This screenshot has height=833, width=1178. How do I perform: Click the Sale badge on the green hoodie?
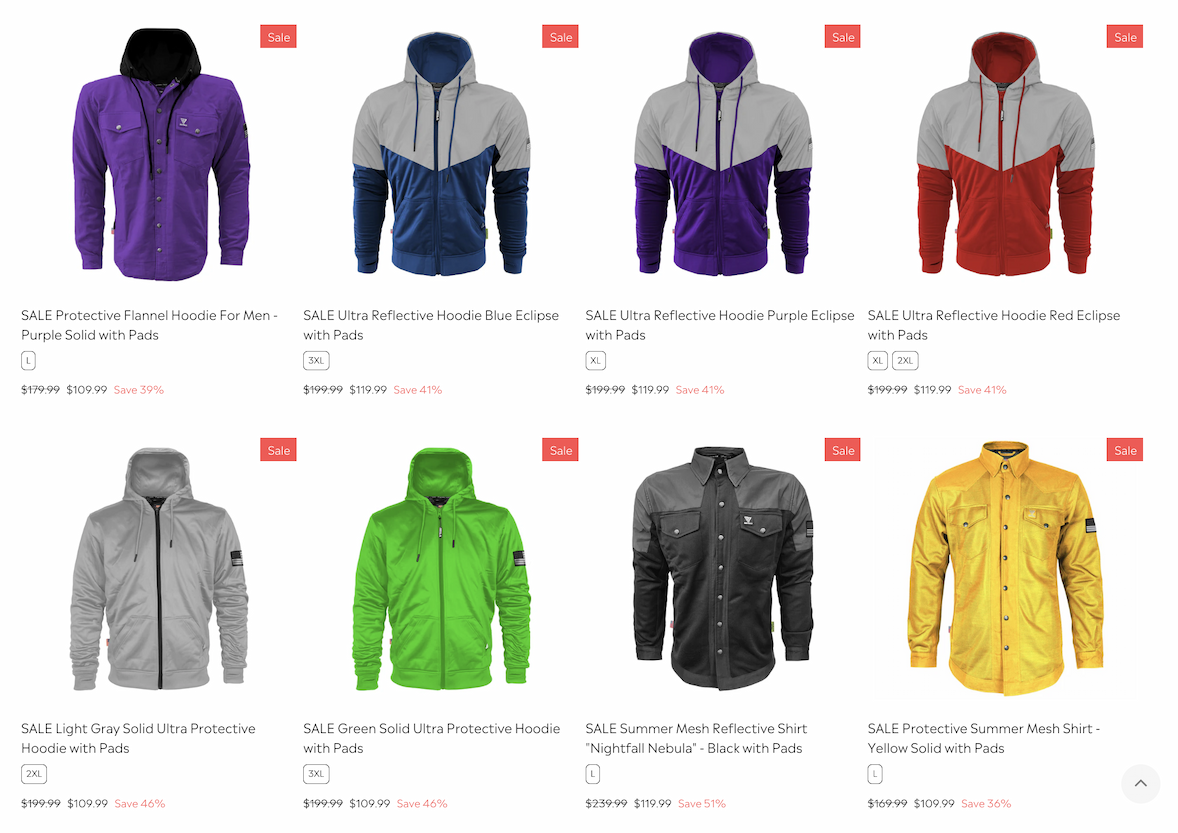click(x=560, y=450)
